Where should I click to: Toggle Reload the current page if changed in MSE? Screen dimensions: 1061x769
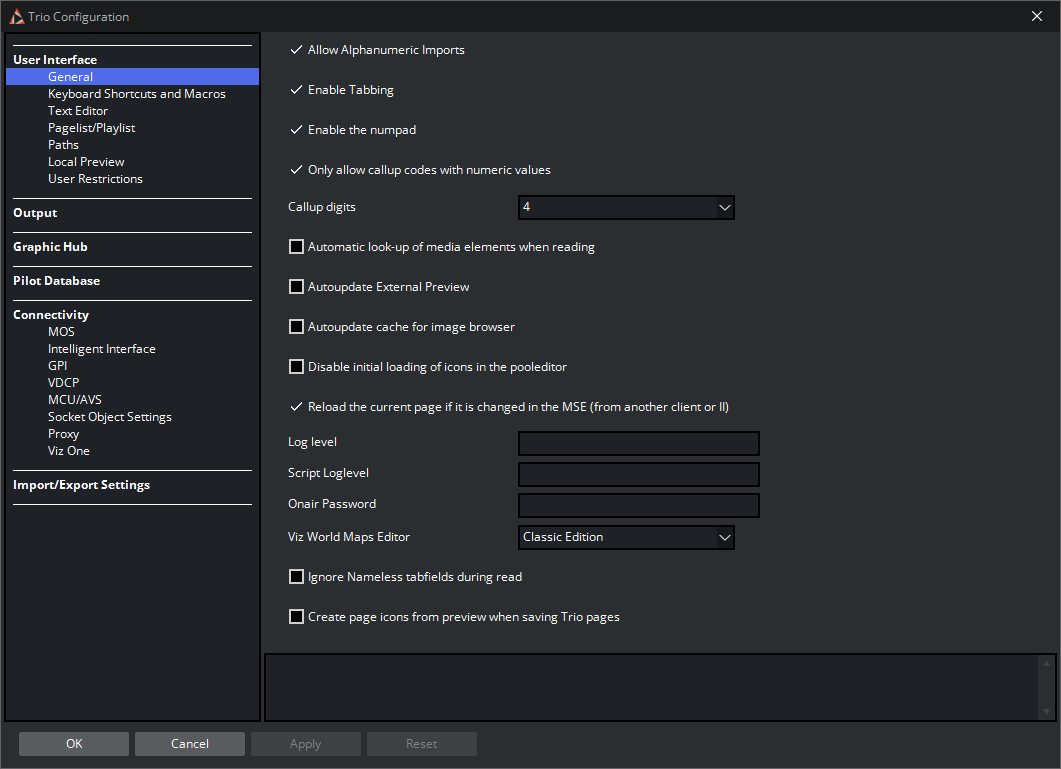click(296, 406)
